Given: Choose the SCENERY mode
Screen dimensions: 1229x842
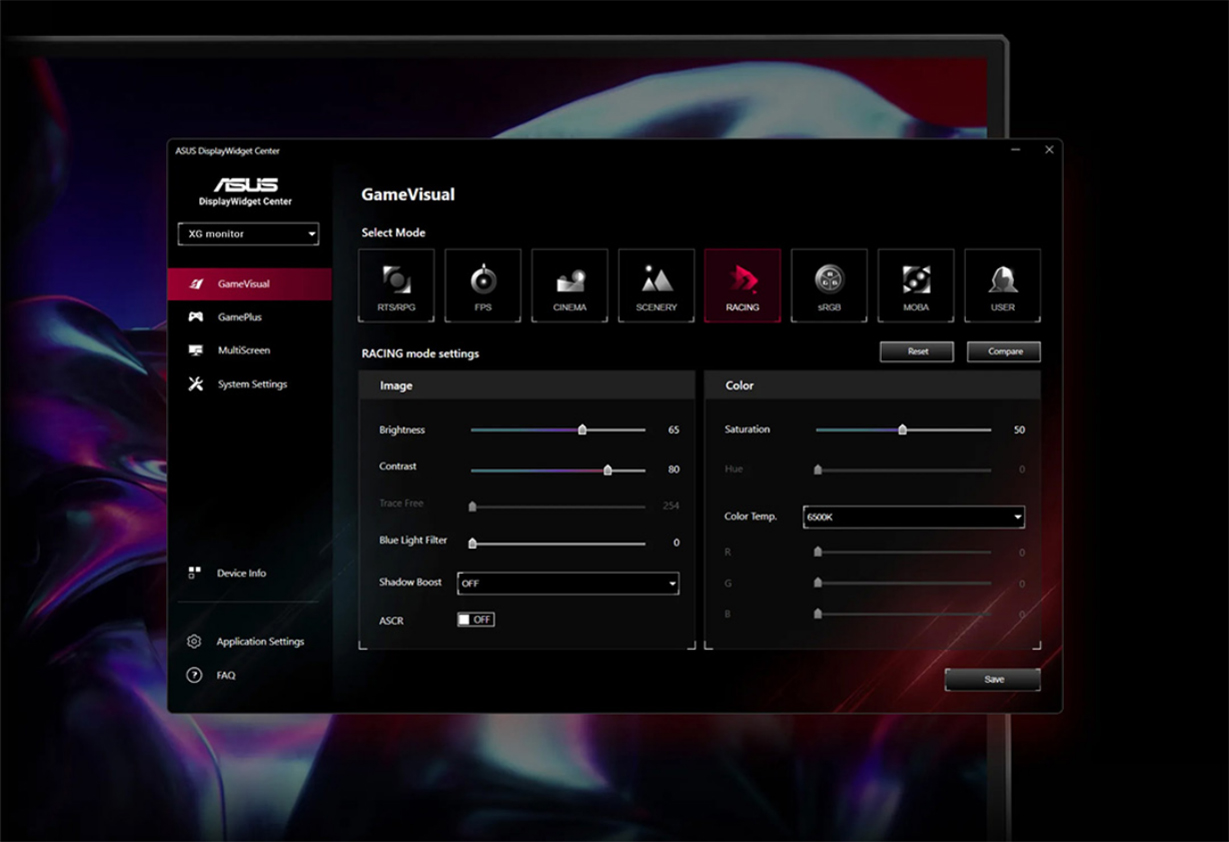Looking at the screenshot, I should coord(656,284).
